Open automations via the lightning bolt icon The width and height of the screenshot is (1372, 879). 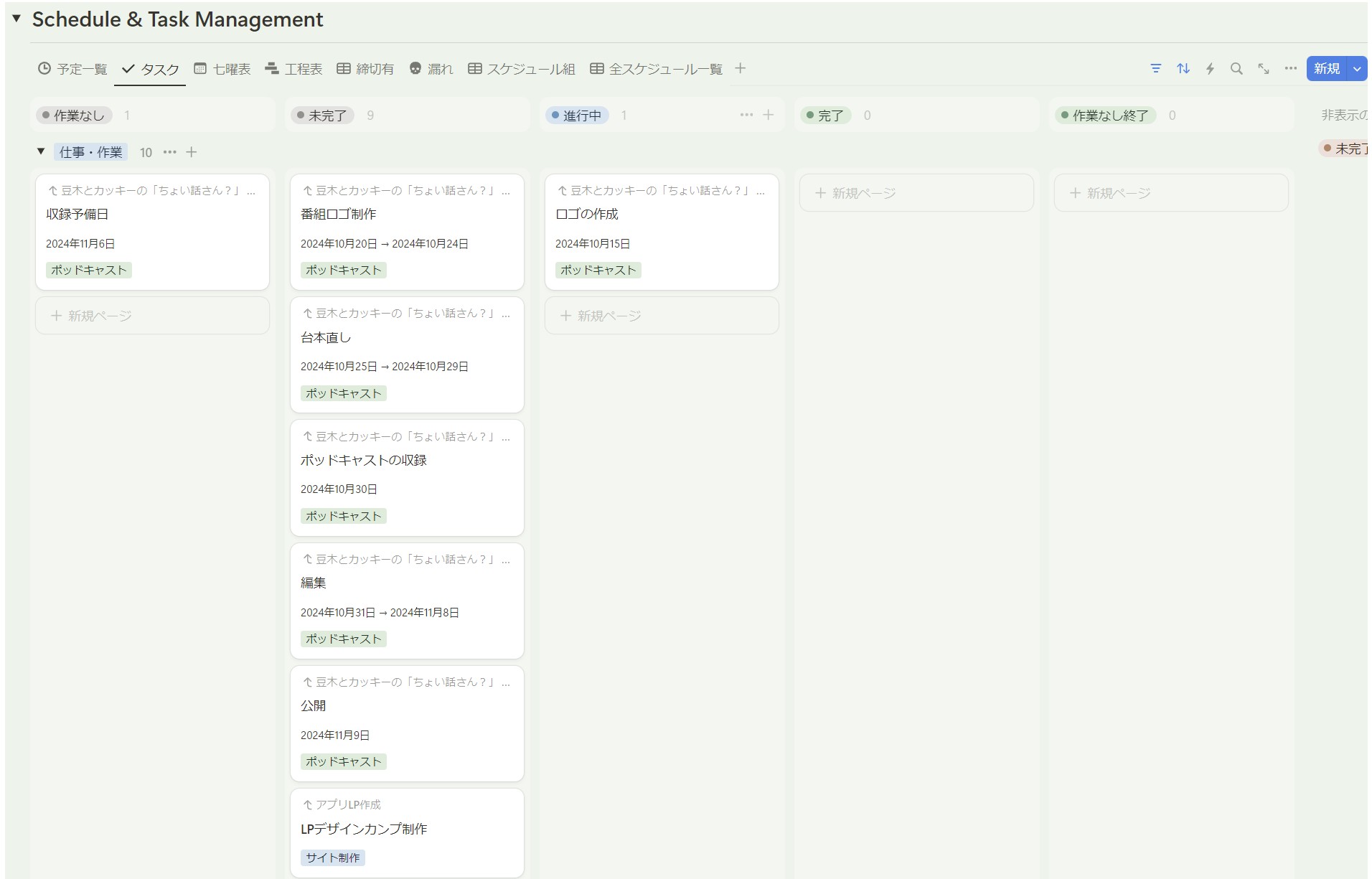click(x=1210, y=69)
